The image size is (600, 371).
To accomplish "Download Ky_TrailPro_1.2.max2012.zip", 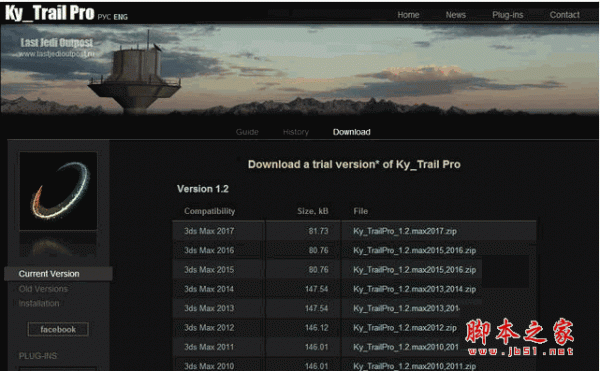I will (x=405, y=328).
